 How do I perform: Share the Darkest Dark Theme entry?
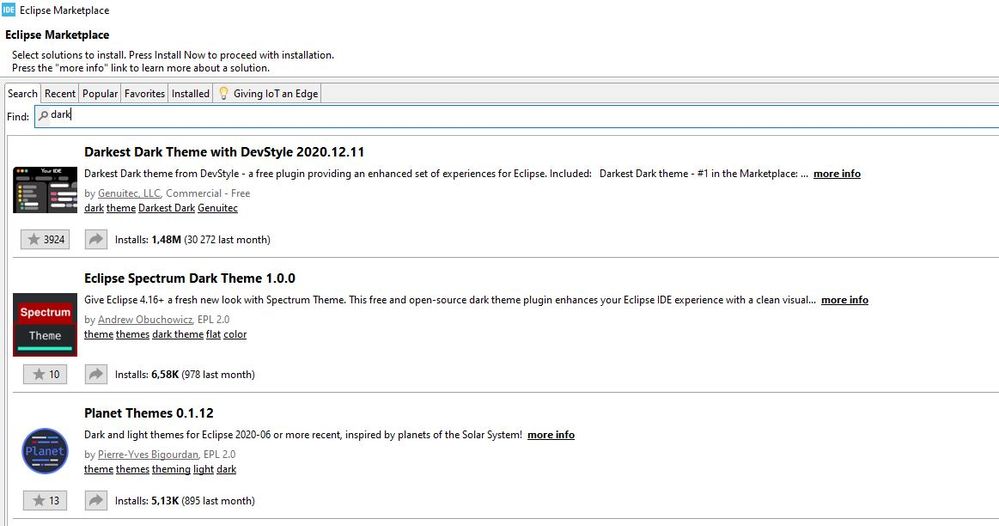(96, 239)
